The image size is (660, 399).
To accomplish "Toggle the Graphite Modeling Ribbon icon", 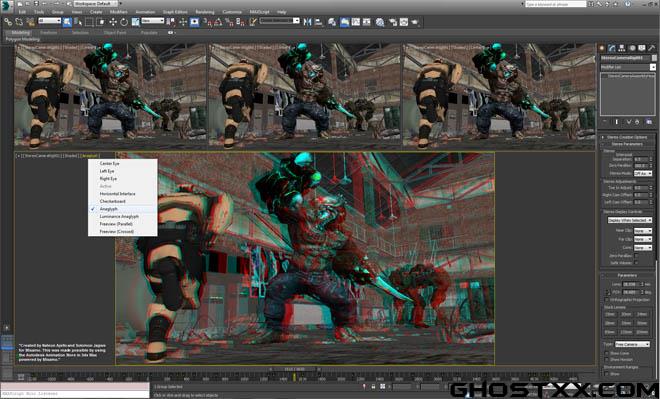I will [x=345, y=22].
